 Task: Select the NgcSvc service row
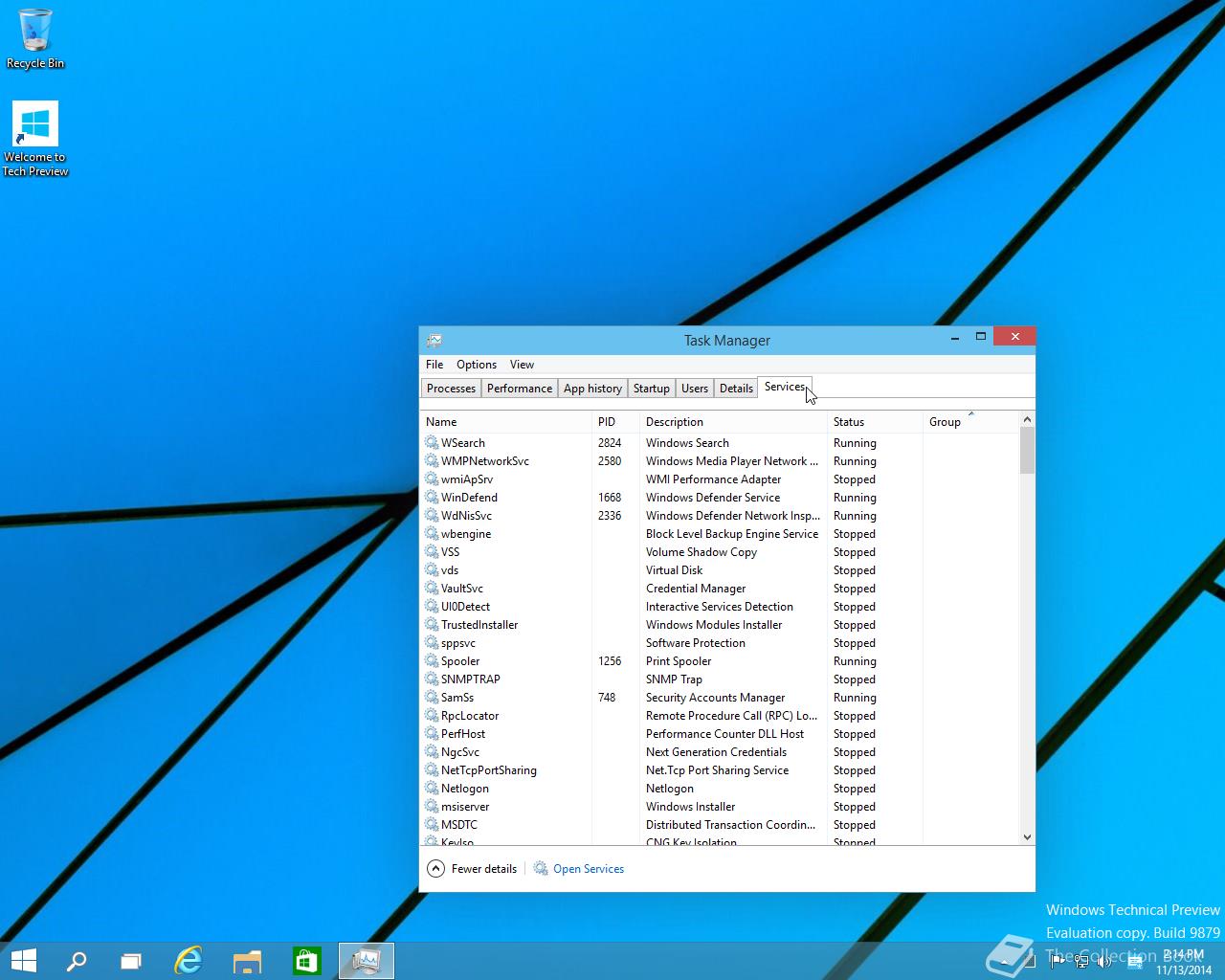(720, 751)
